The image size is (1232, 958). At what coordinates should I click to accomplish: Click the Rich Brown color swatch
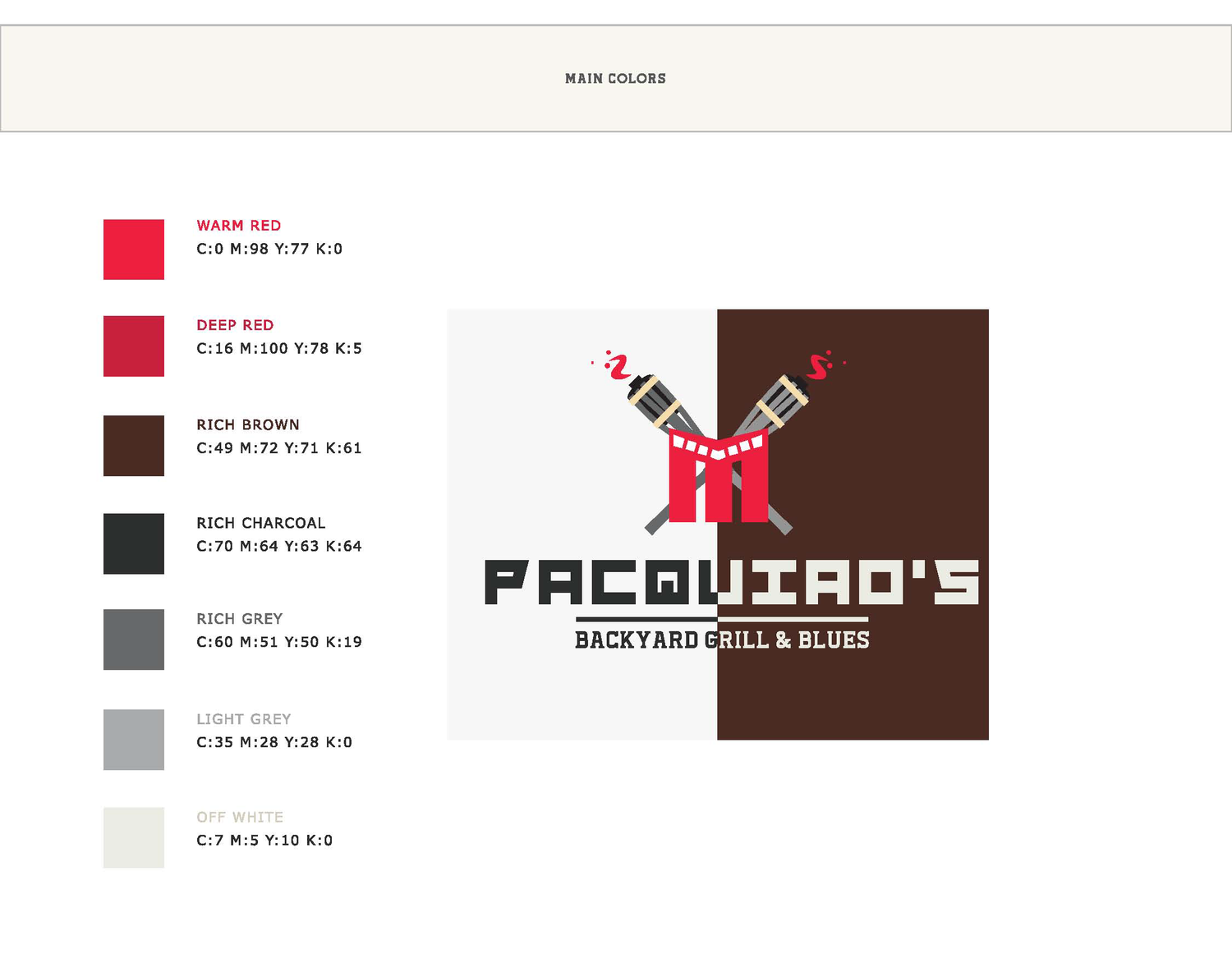click(134, 446)
